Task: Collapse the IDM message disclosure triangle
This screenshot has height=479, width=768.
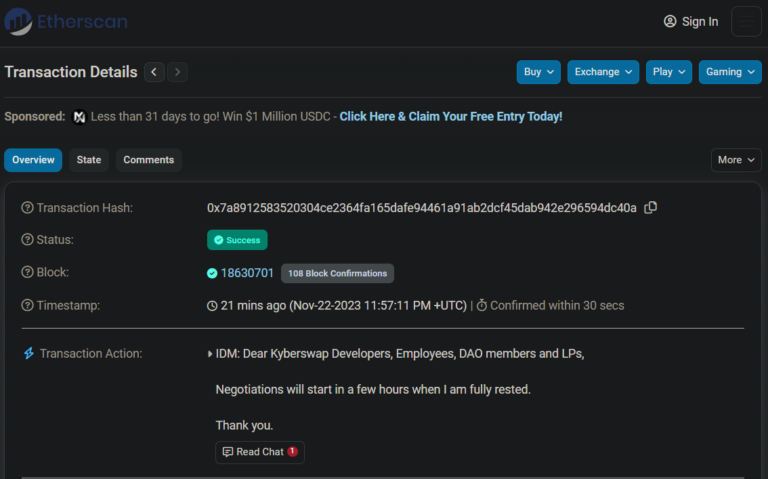Action: (210, 354)
